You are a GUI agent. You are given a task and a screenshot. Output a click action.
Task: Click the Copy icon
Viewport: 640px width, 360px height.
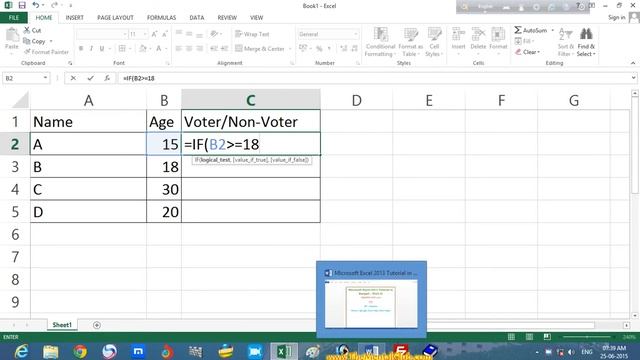point(27,41)
